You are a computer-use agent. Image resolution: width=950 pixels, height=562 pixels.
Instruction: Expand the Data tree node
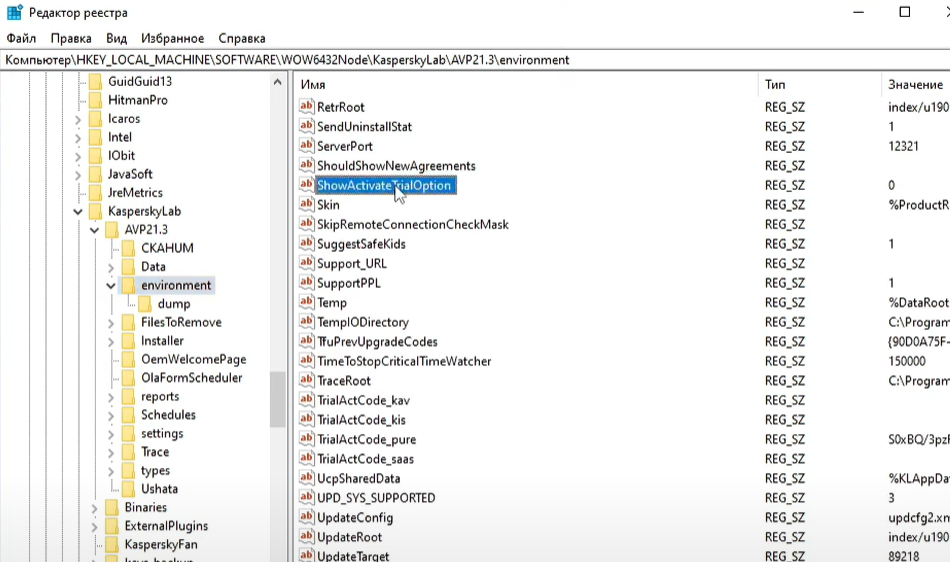click(111, 267)
